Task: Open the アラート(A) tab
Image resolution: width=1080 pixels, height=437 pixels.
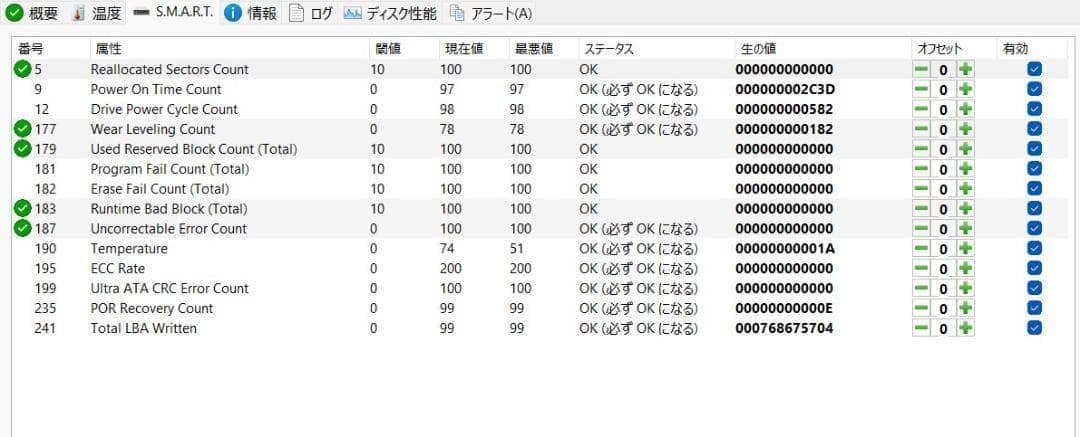Action: tap(490, 12)
